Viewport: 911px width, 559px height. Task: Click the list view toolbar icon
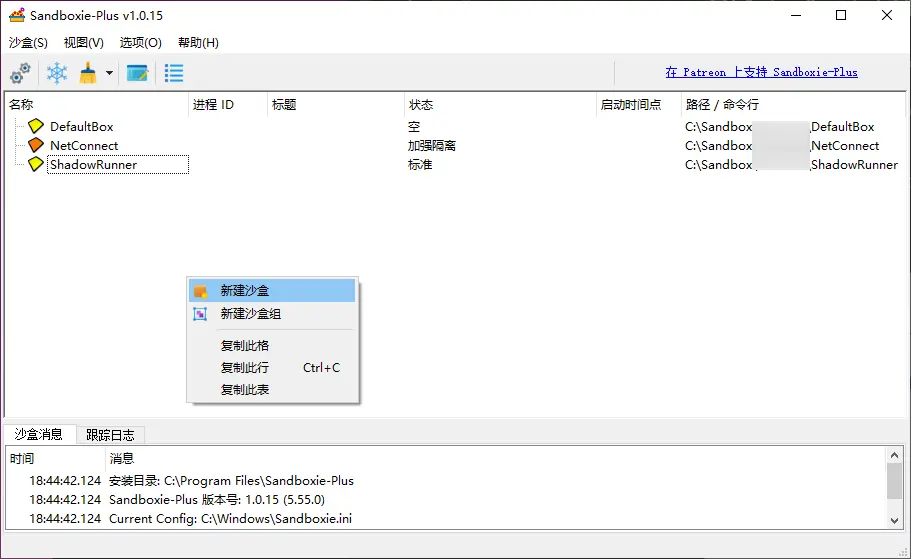click(174, 73)
